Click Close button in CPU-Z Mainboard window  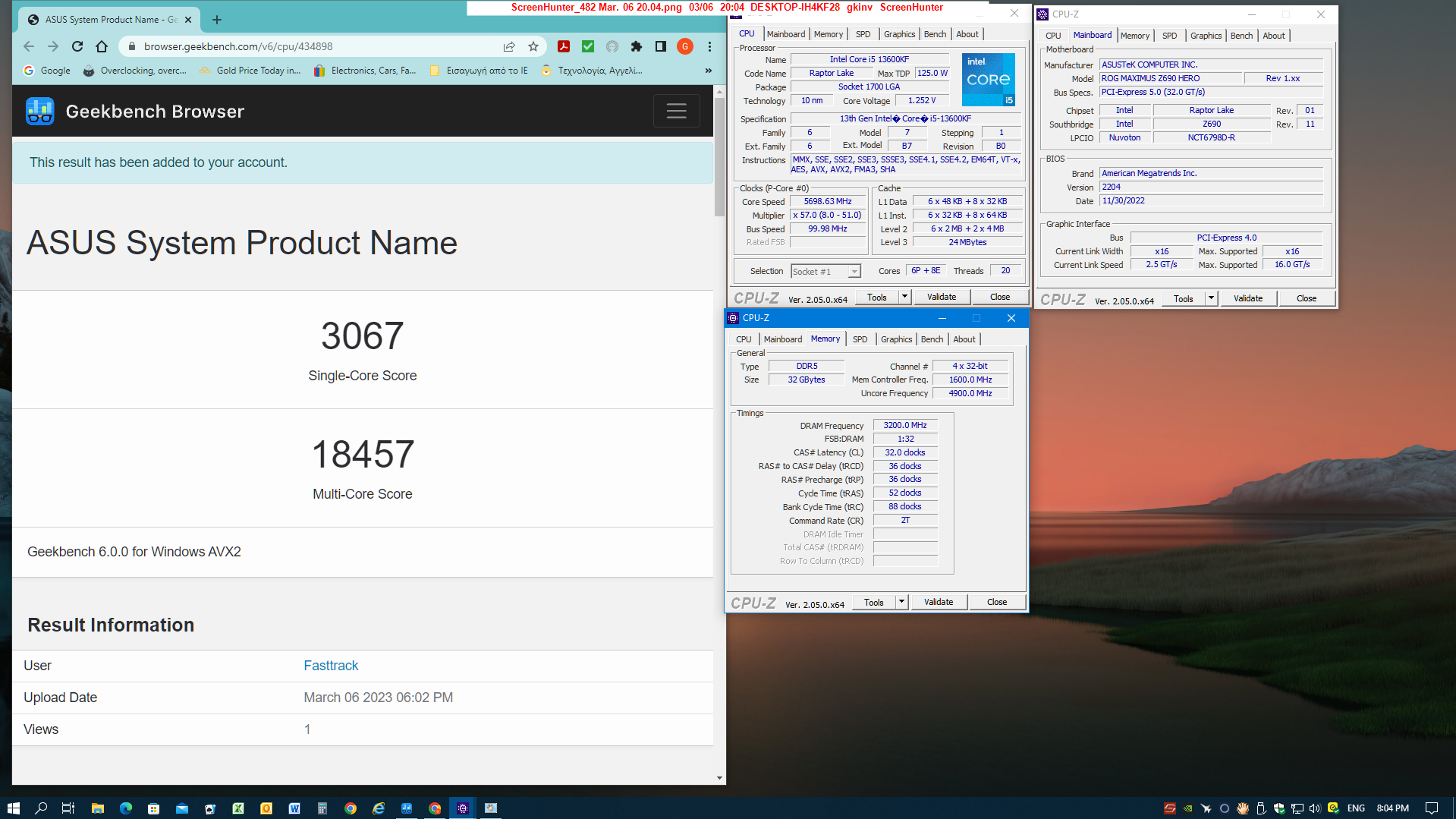point(1306,298)
